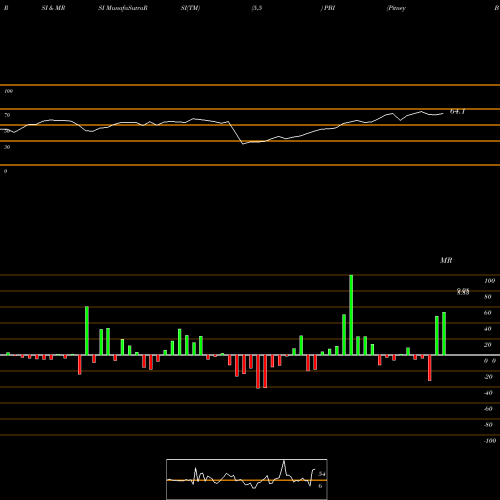Click the "(5,5" parameter text
The height and width of the screenshot is (500, 500).
pyautogui.click(x=257, y=8)
